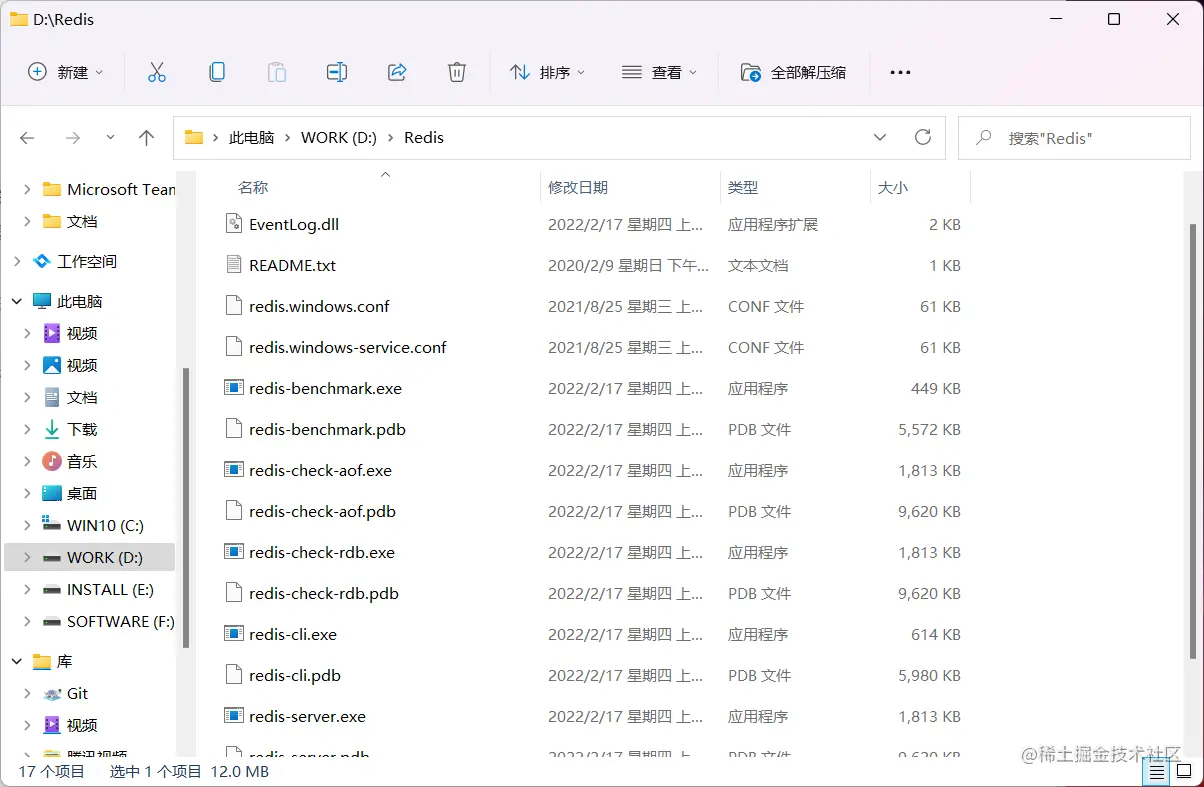Image resolution: width=1204 pixels, height=787 pixels.
Task: Click the Cut scissors icon
Action: pyautogui.click(x=157, y=72)
